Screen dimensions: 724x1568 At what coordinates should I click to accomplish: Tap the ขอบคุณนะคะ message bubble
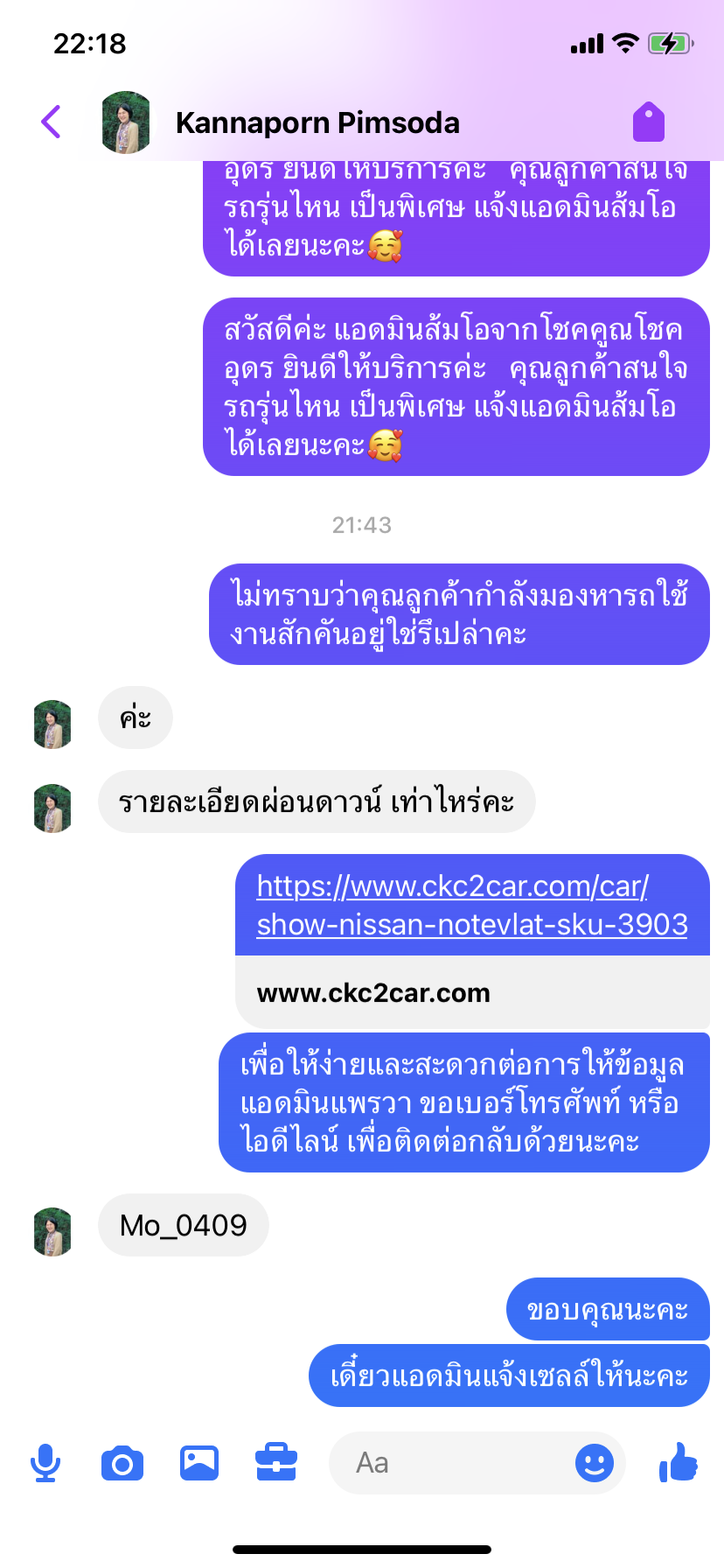coord(608,1309)
